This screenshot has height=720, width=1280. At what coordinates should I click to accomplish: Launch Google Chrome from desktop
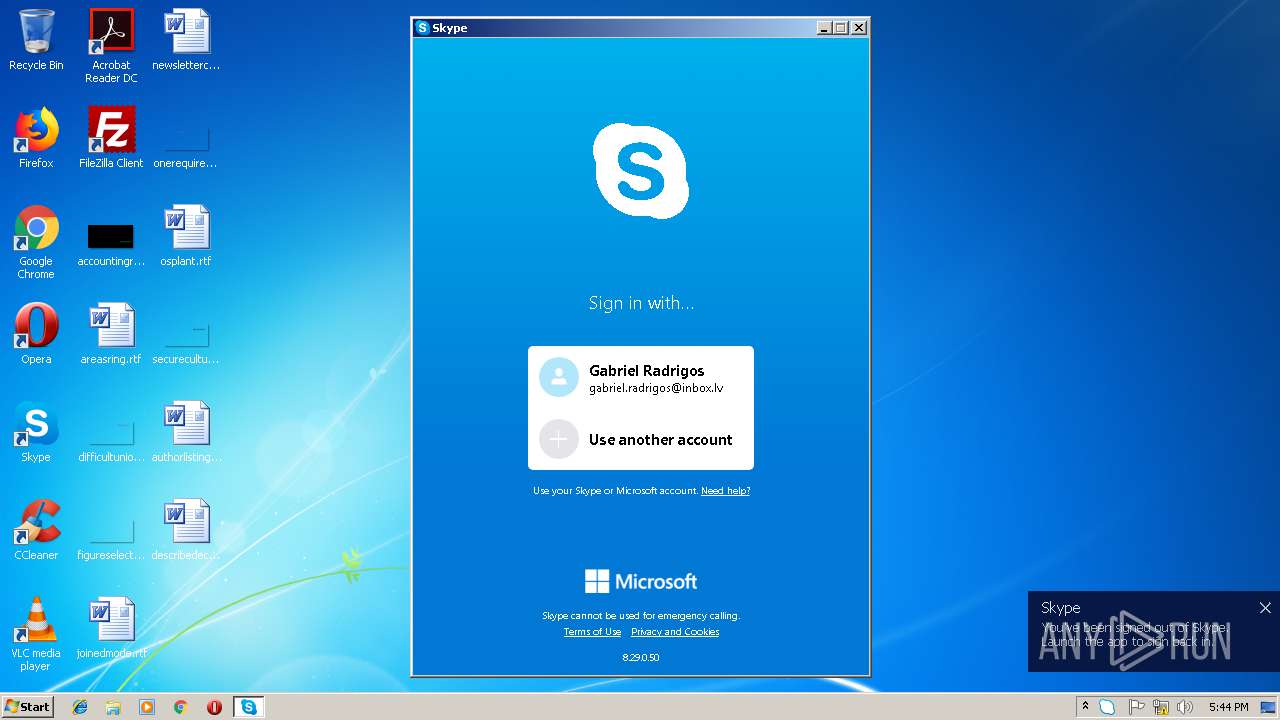click(x=36, y=242)
